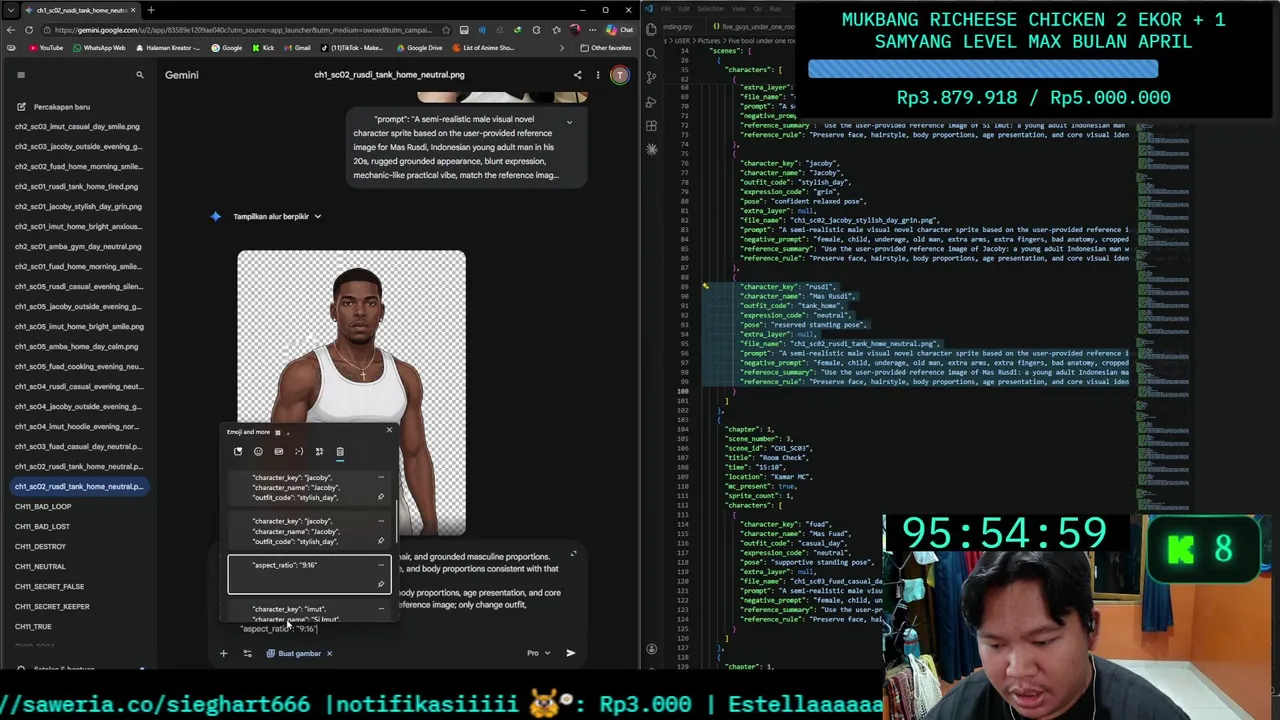Viewport: 1280px width, 720px height.
Task: Open the Gmail bookmark
Action: tap(296, 48)
